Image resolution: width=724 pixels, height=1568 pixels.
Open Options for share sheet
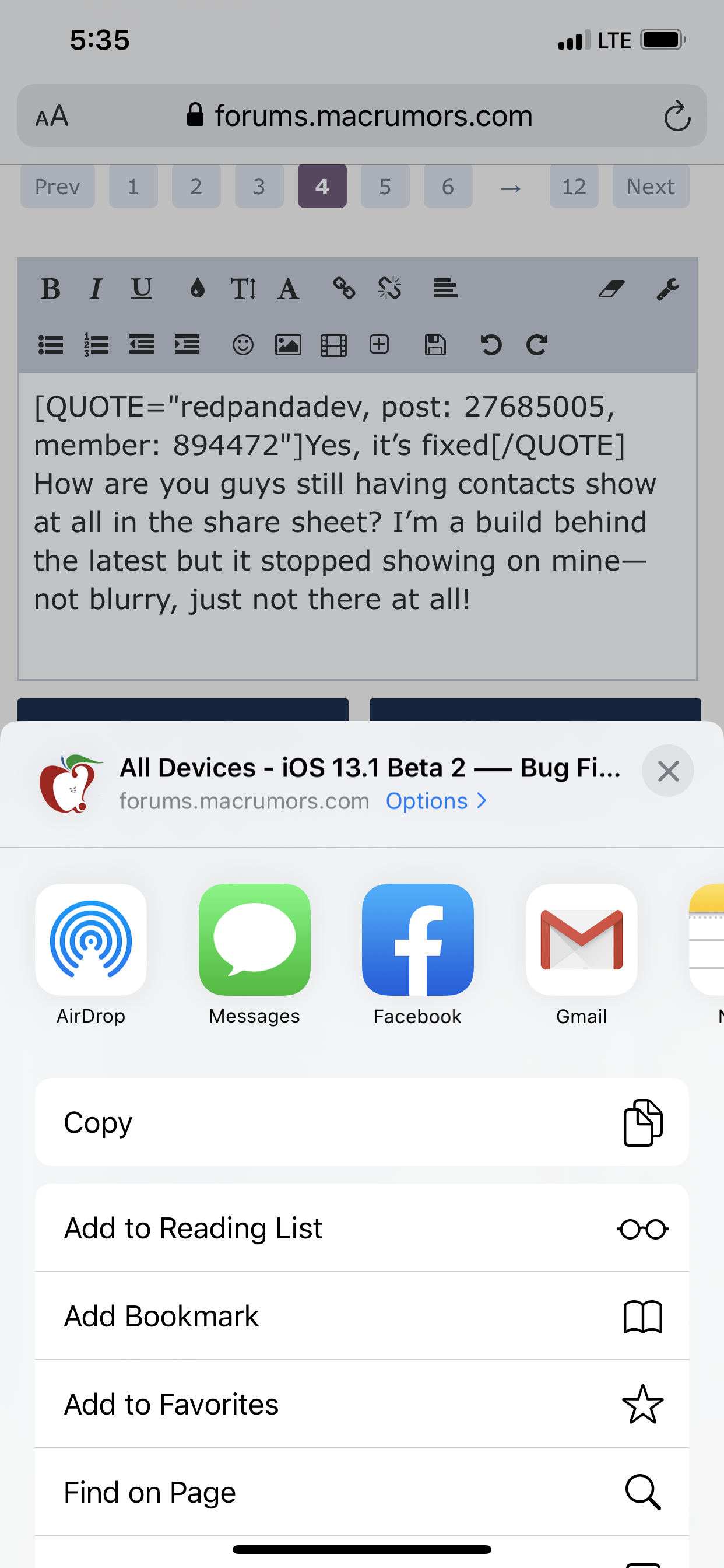pyautogui.click(x=436, y=801)
